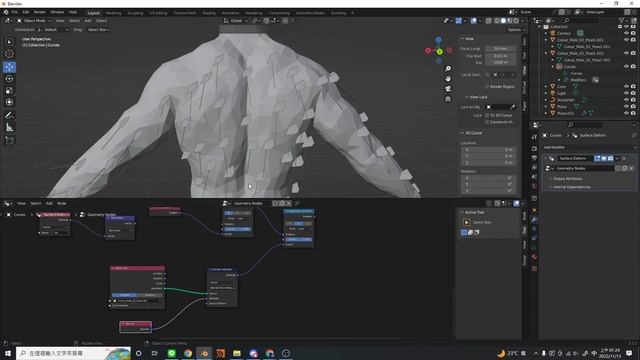Click the Lock to Object field

[501, 107]
